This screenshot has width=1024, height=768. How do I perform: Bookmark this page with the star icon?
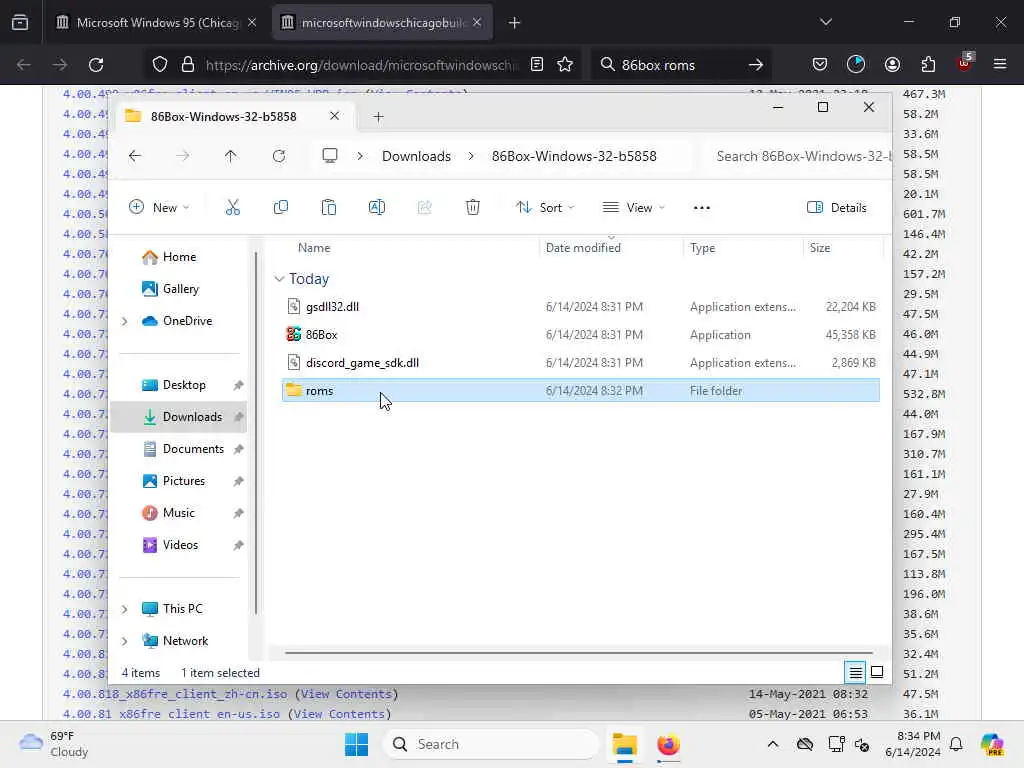pos(566,65)
